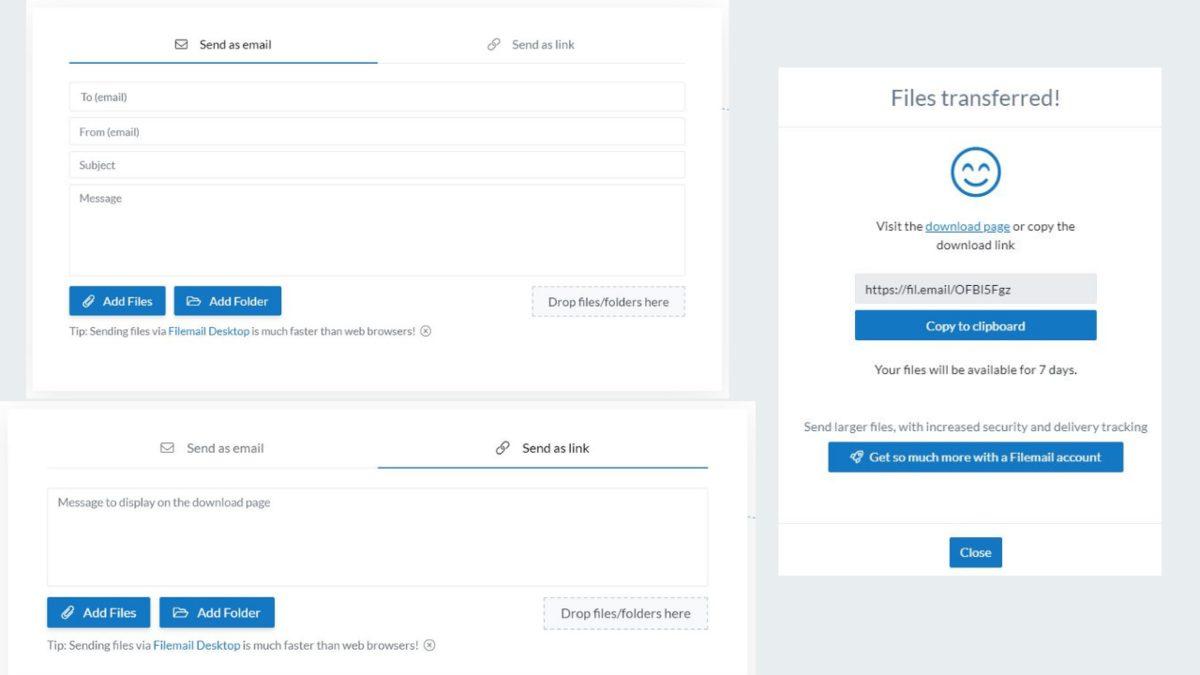Click the Message text area
1200x675 pixels.
(376, 230)
